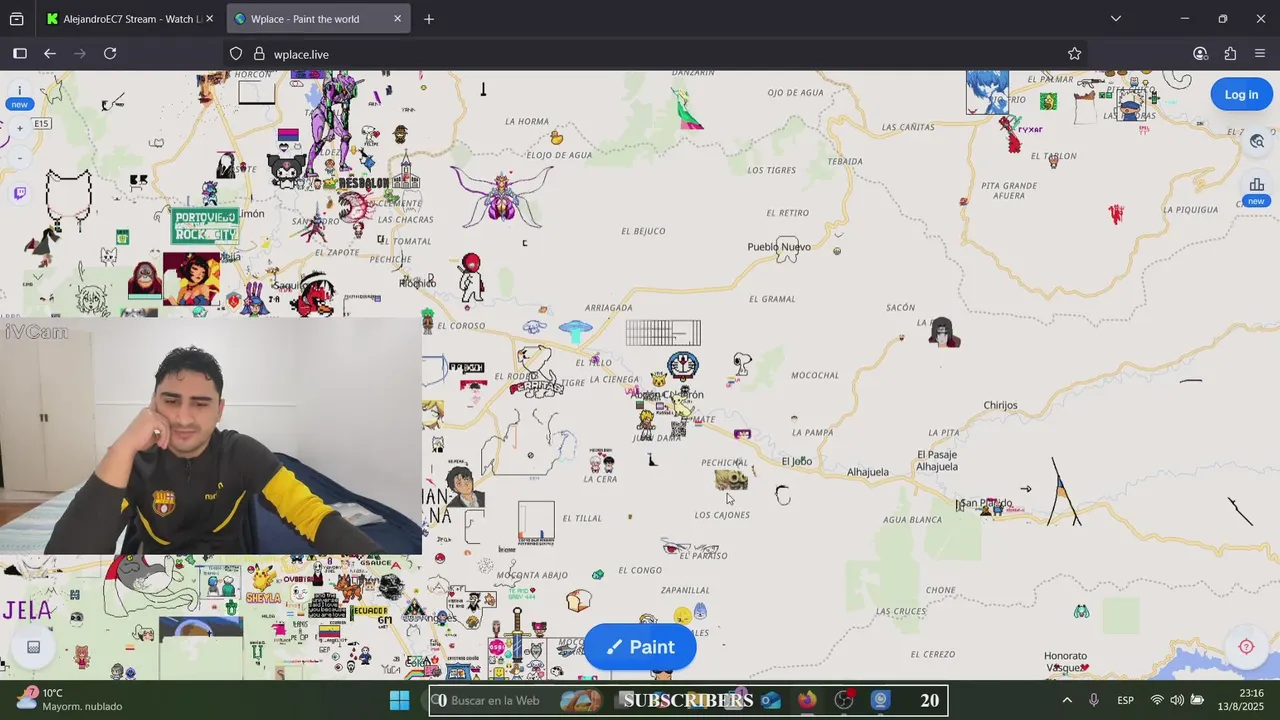Close the Wplace tab
The image size is (1280, 720).
(x=397, y=19)
